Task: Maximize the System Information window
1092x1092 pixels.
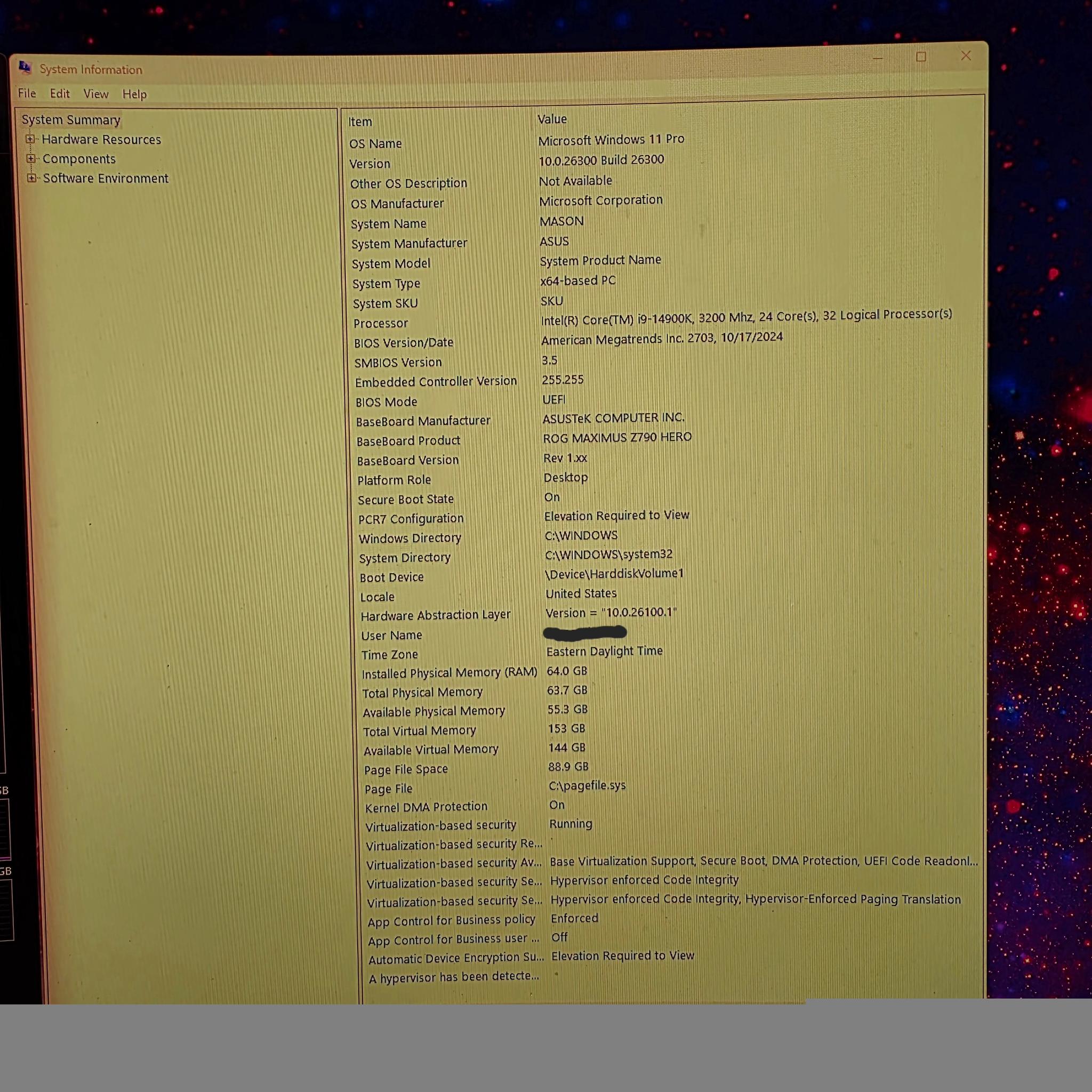Action: (921, 57)
